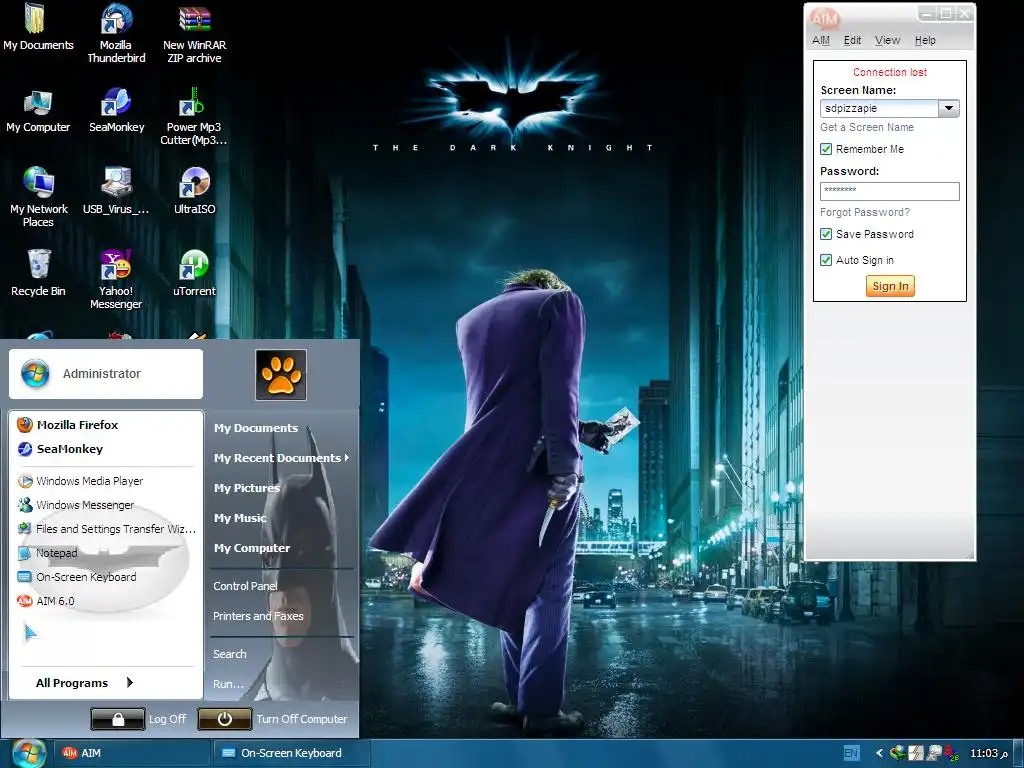Viewport: 1024px width, 768px height.
Task: Open My Pictures from the Start menu
Action: 246,488
